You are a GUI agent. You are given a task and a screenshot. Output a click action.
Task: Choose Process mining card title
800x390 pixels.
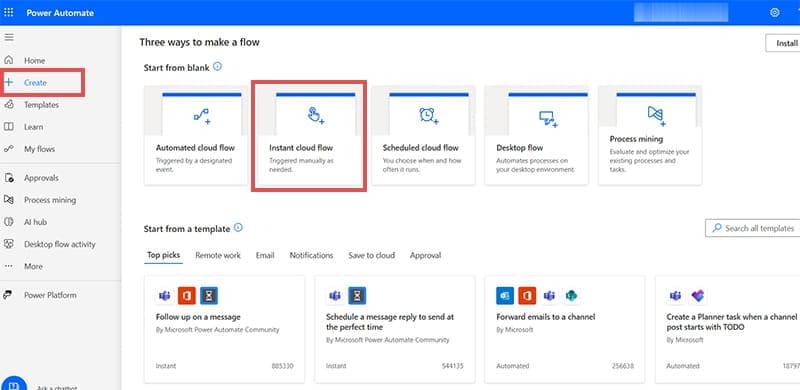tap(636, 139)
